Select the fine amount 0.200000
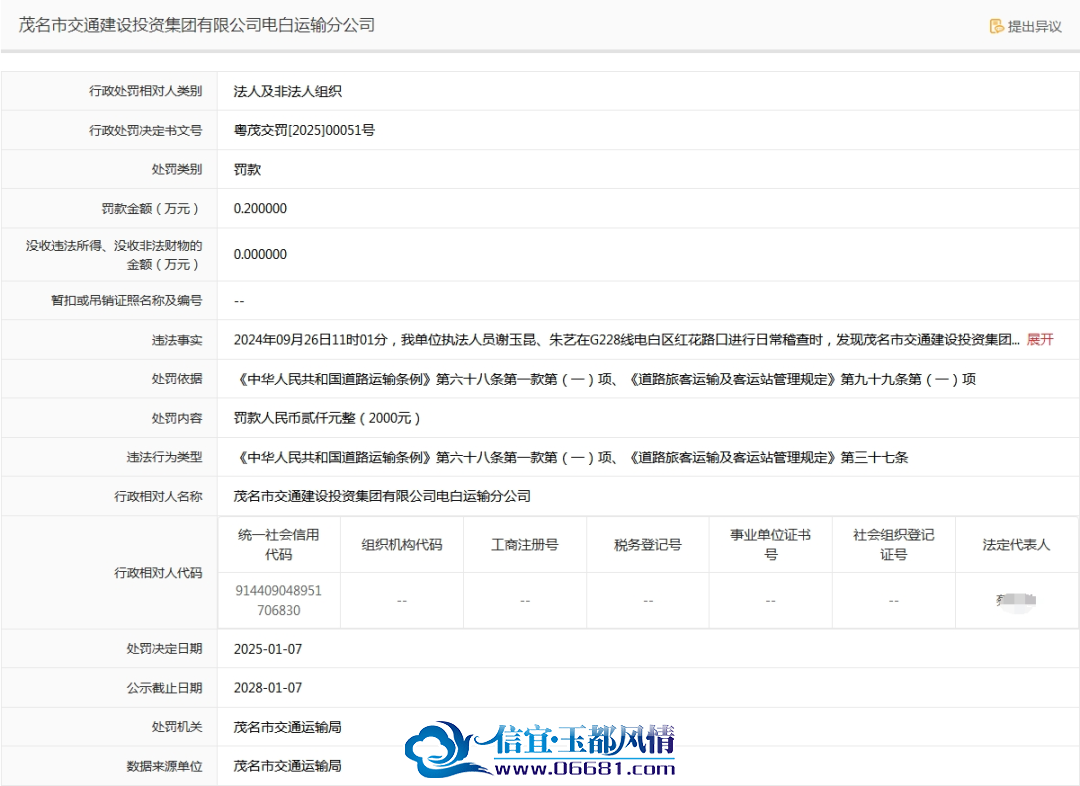The height and width of the screenshot is (786, 1080). click(260, 209)
